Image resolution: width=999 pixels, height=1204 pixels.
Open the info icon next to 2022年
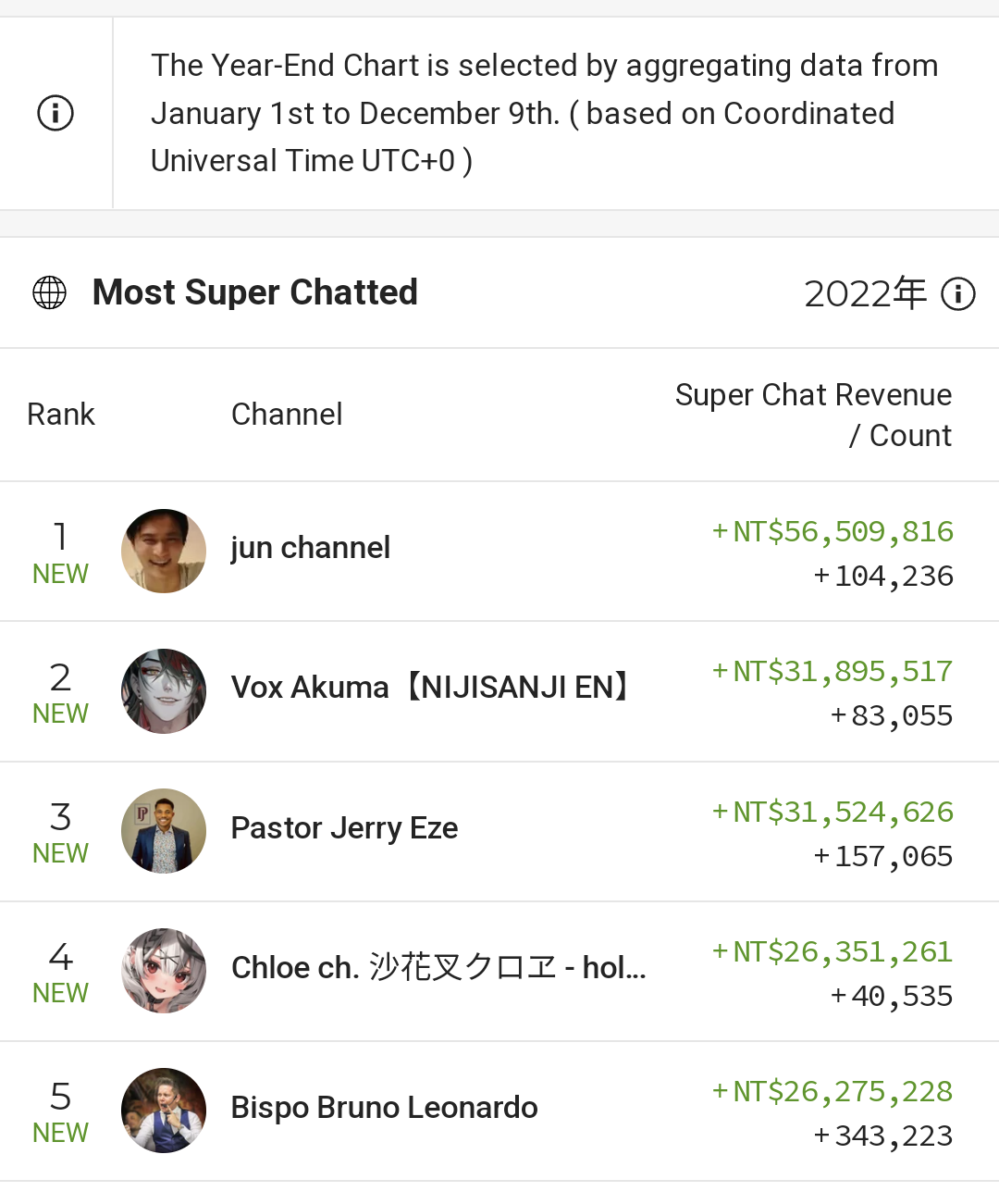[x=958, y=294]
